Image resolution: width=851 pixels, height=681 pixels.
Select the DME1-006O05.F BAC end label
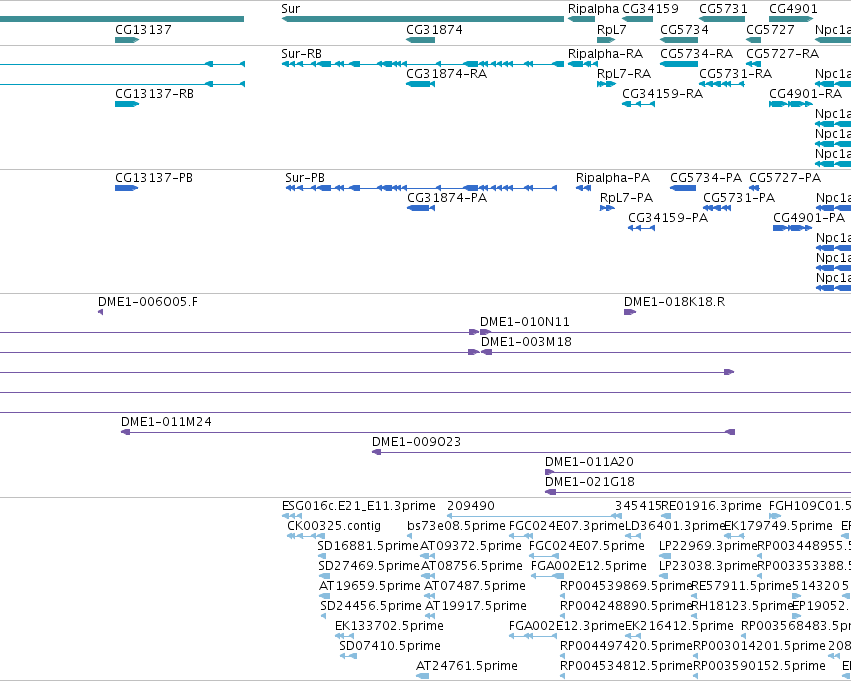pyautogui.click(x=148, y=302)
